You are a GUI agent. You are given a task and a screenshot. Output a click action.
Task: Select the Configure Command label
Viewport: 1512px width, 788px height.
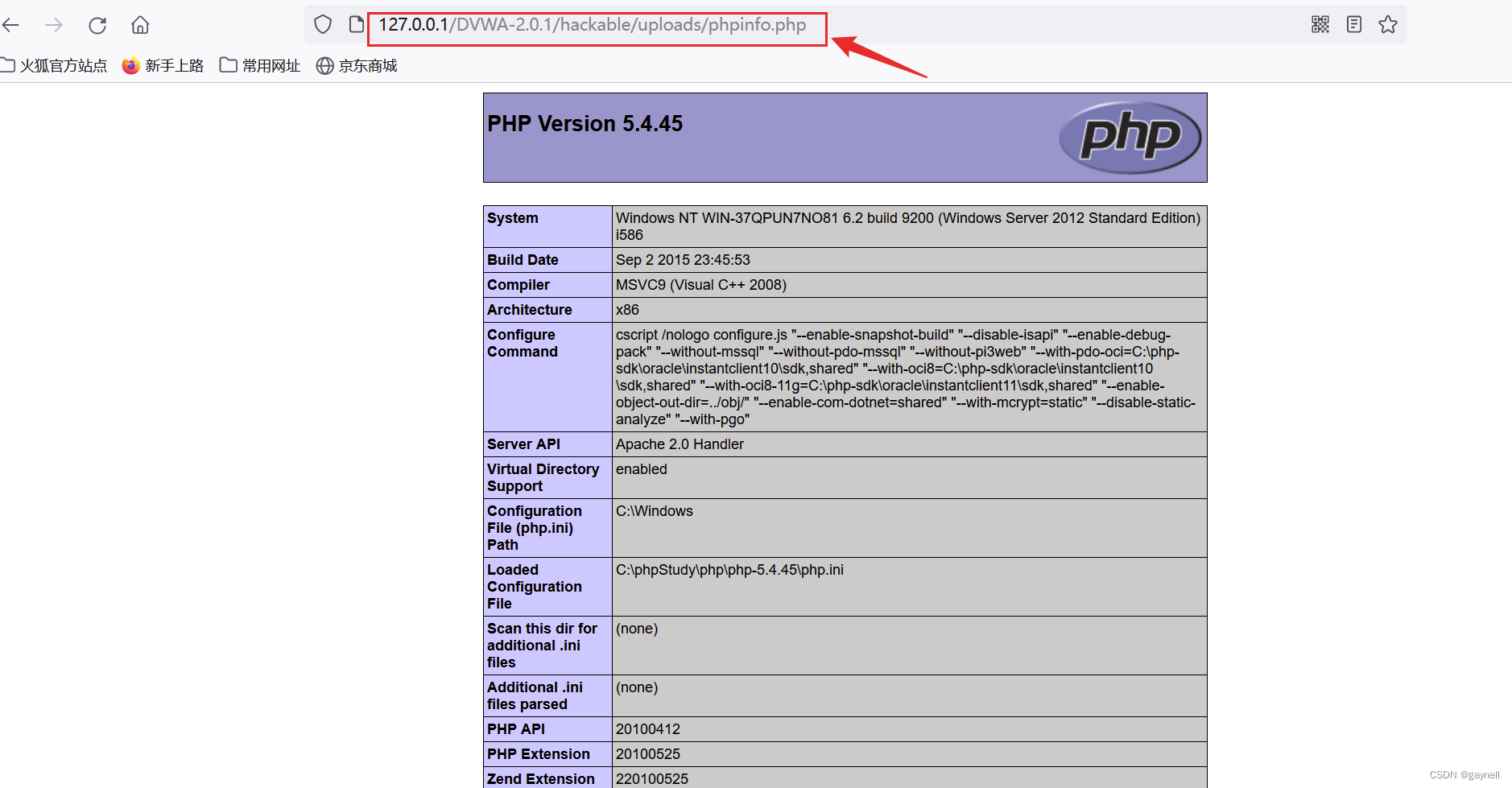pyautogui.click(x=523, y=343)
